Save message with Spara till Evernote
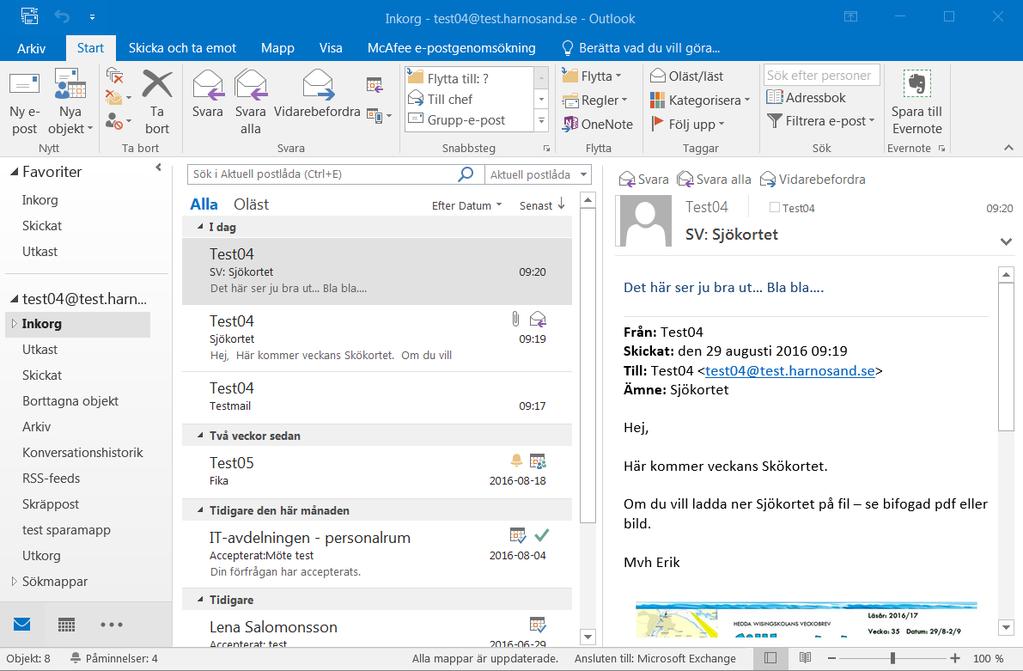Screen dimensions: 1023x671 point(917,102)
